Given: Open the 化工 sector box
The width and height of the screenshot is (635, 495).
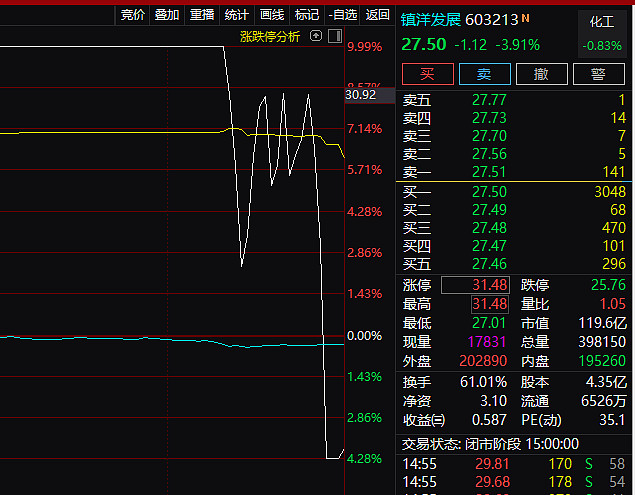Looking at the screenshot, I should (x=602, y=34).
